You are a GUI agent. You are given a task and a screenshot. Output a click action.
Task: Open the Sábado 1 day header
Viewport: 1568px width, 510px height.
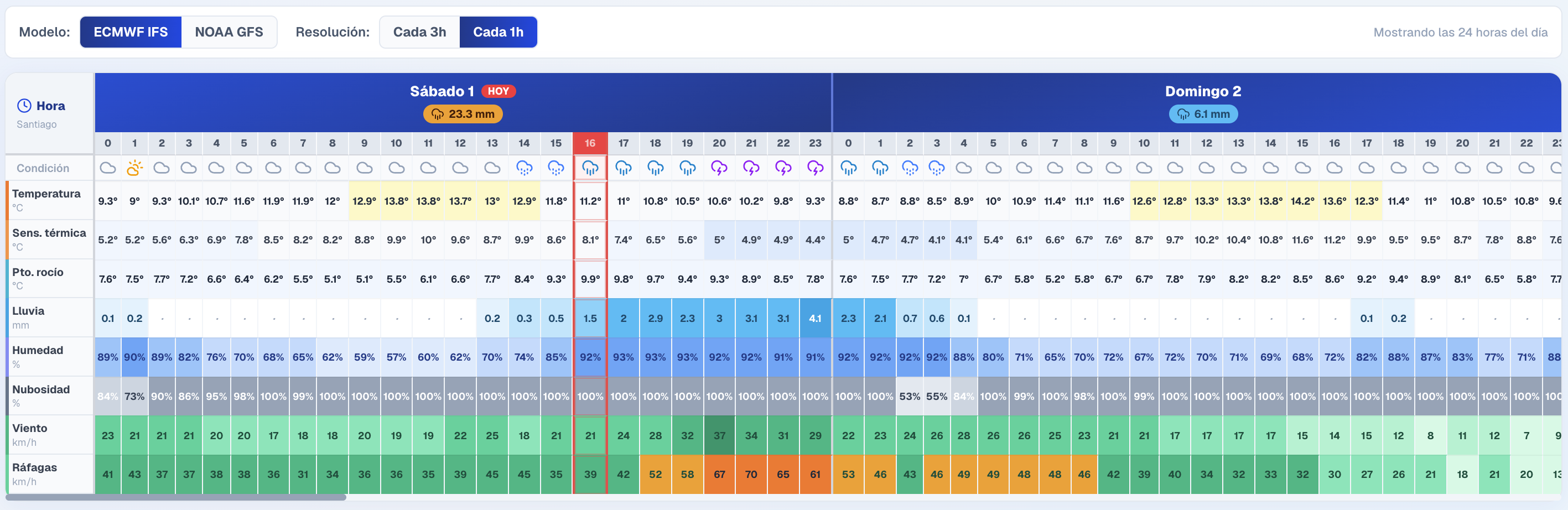442,91
